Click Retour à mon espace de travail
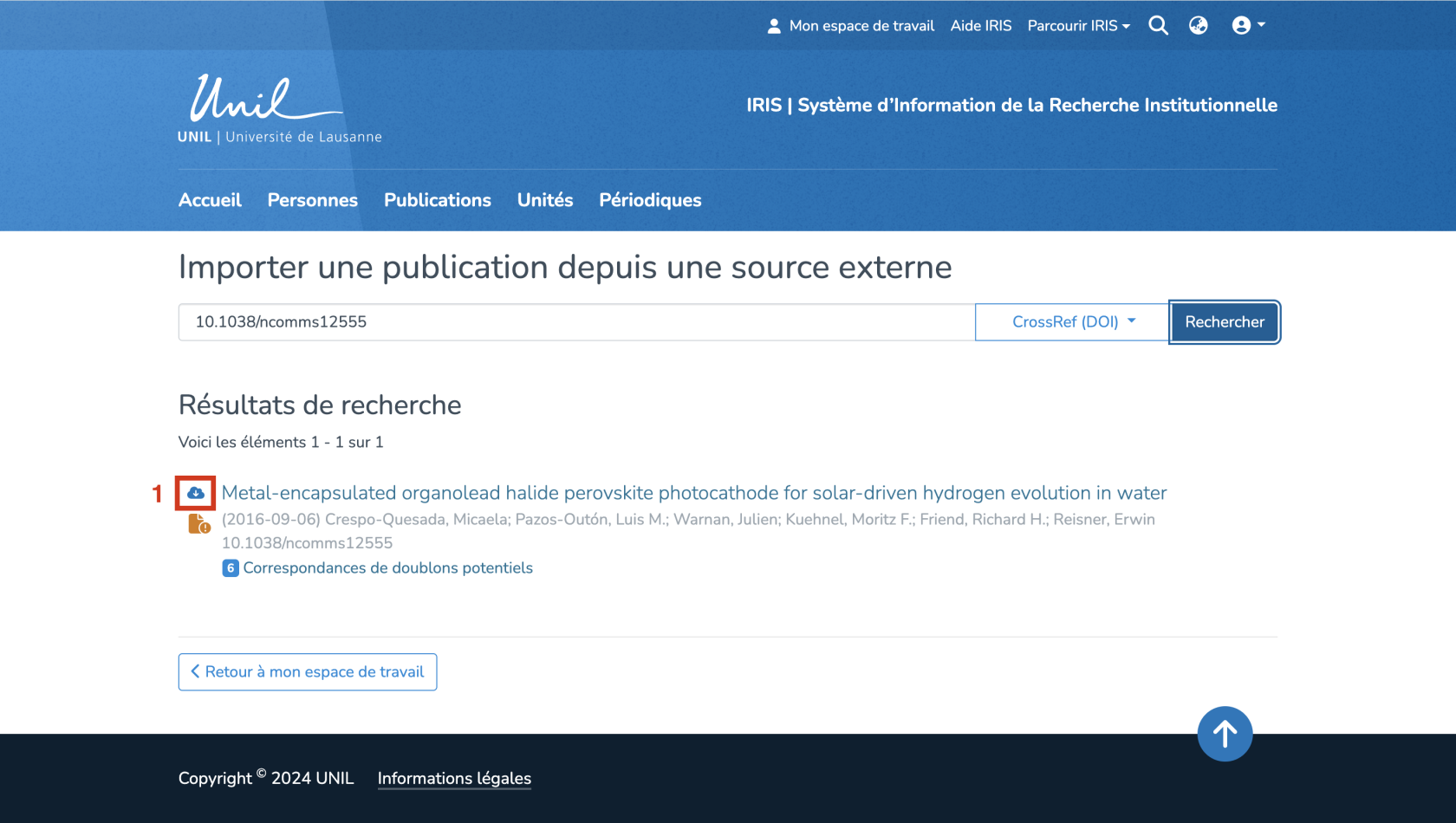The width and height of the screenshot is (1456, 823). (308, 672)
